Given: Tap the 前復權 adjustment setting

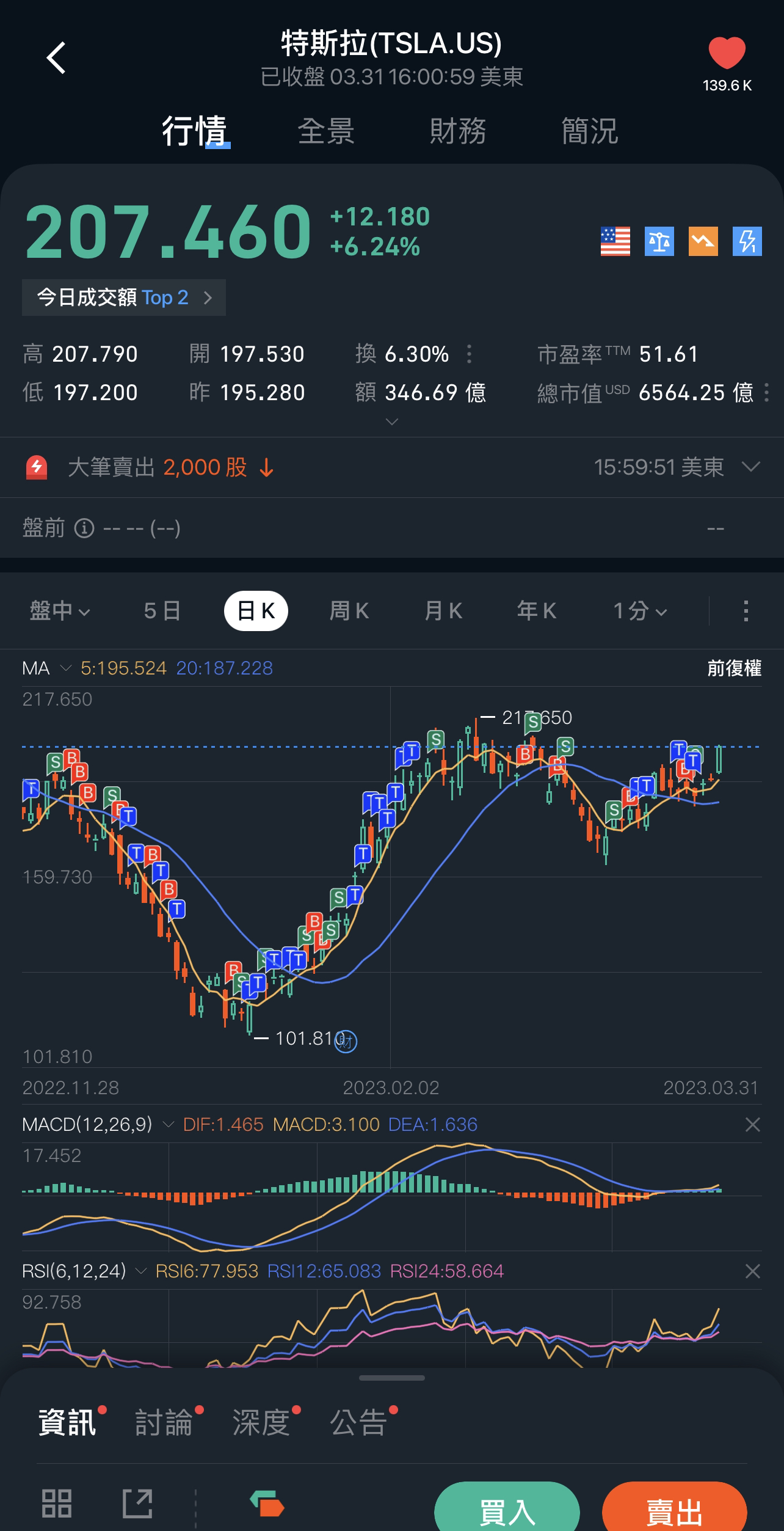Looking at the screenshot, I should click(734, 668).
